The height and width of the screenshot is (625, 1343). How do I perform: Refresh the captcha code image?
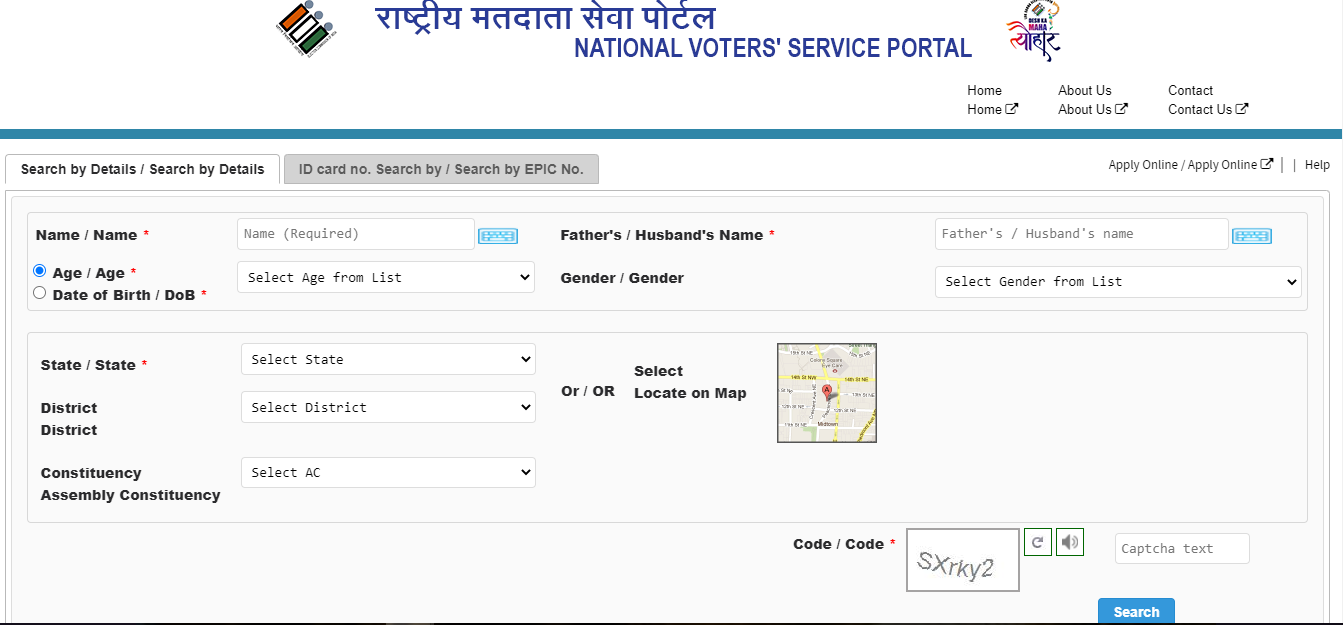click(1037, 542)
